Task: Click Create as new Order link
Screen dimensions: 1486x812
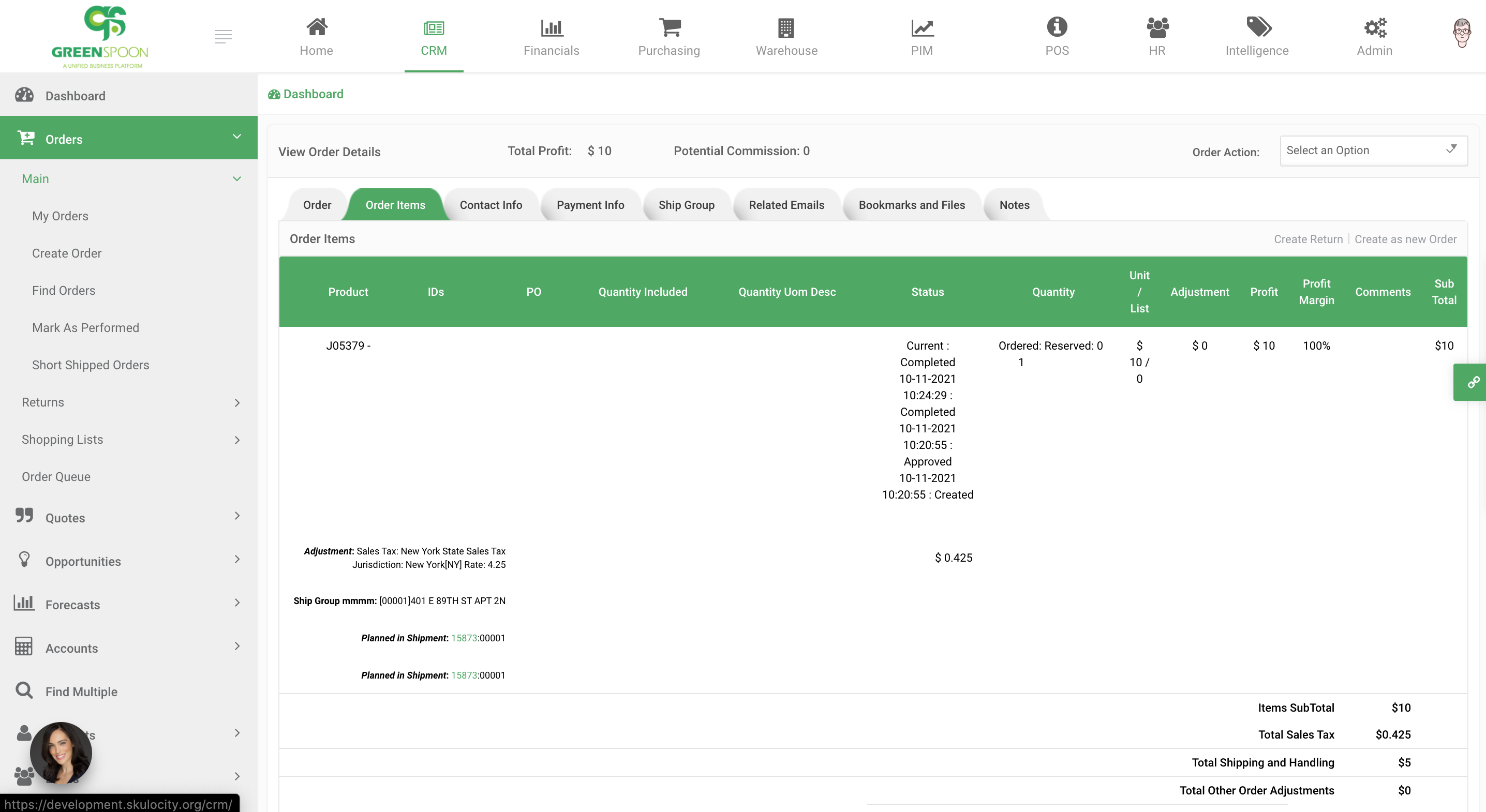Action: coord(1405,239)
